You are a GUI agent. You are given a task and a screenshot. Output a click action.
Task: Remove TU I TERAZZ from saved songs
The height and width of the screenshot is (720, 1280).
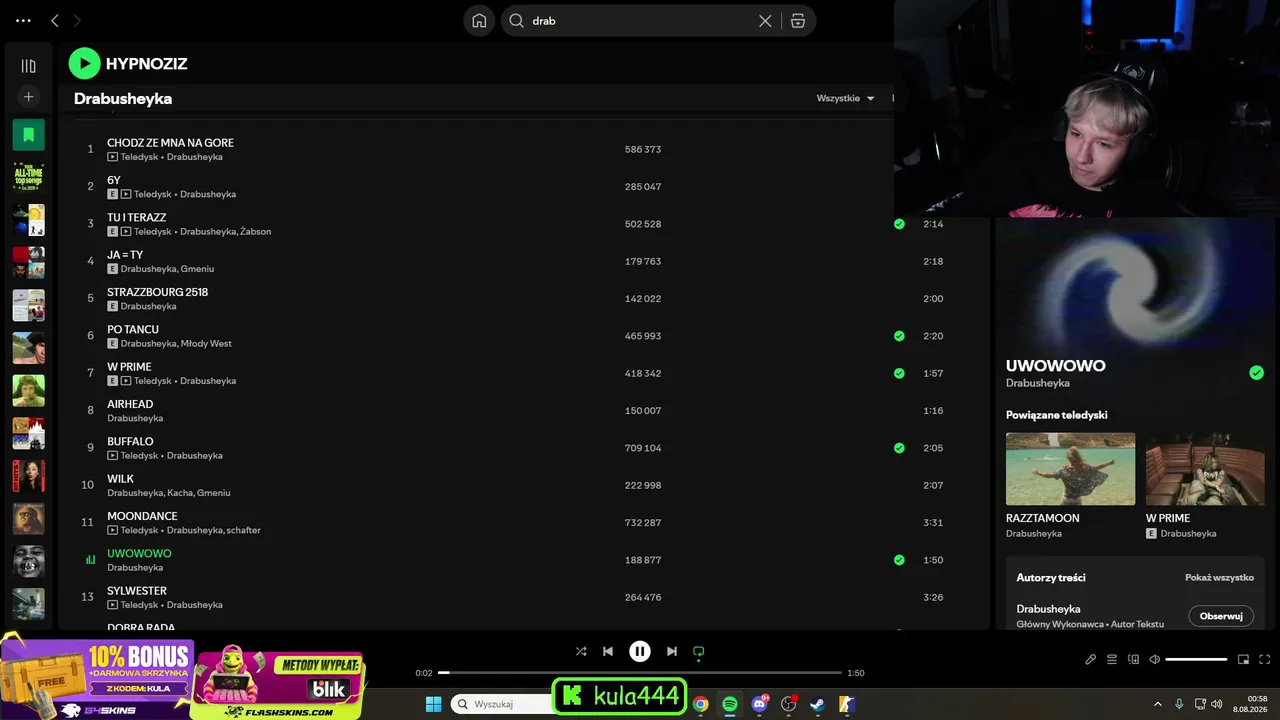(899, 224)
